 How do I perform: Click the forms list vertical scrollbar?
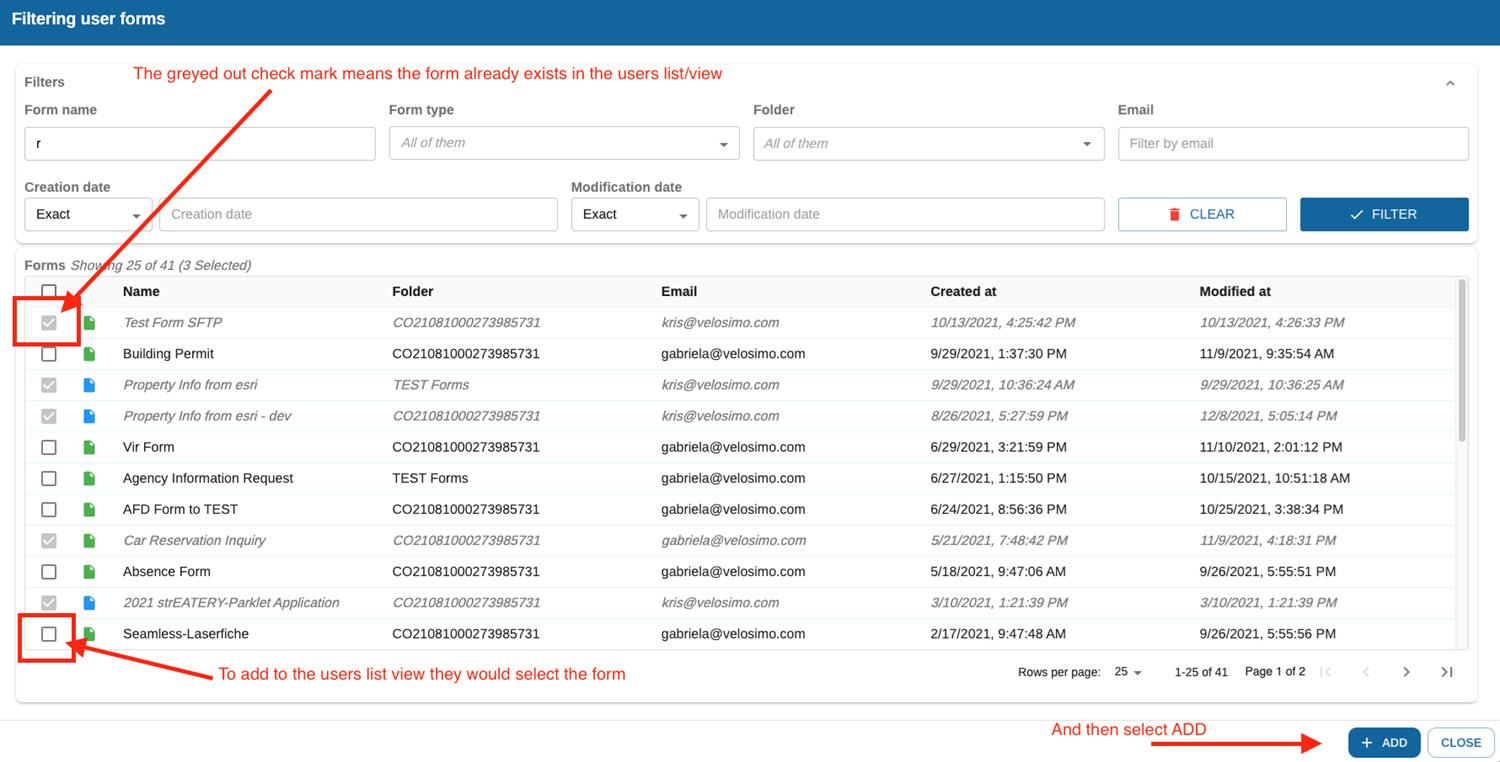coord(1463,360)
